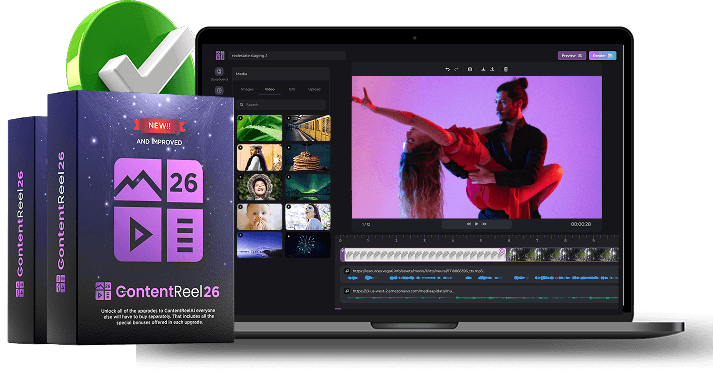This screenshot has height=382, width=713.
Task: Click the undo arrow above the preview
Action: click(447, 69)
